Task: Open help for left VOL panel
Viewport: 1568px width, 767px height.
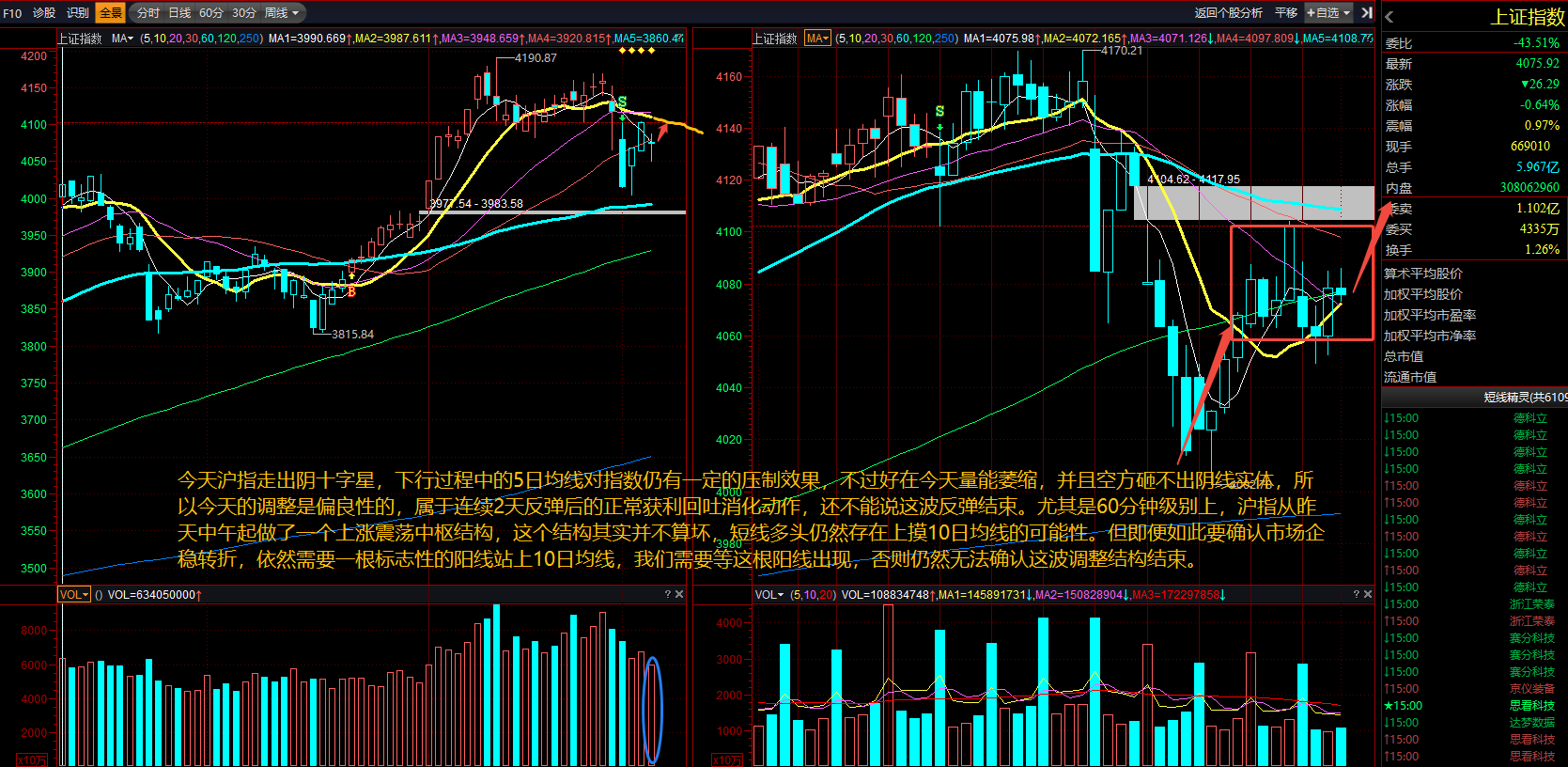Action: (x=668, y=594)
